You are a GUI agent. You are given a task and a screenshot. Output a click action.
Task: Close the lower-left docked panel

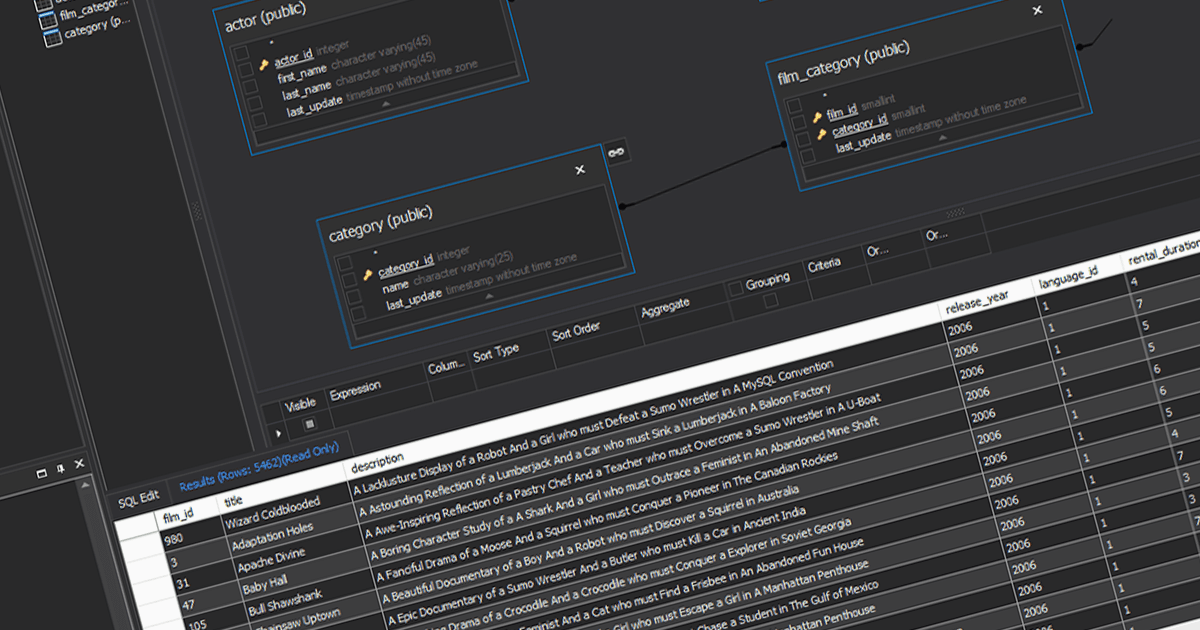(x=79, y=463)
